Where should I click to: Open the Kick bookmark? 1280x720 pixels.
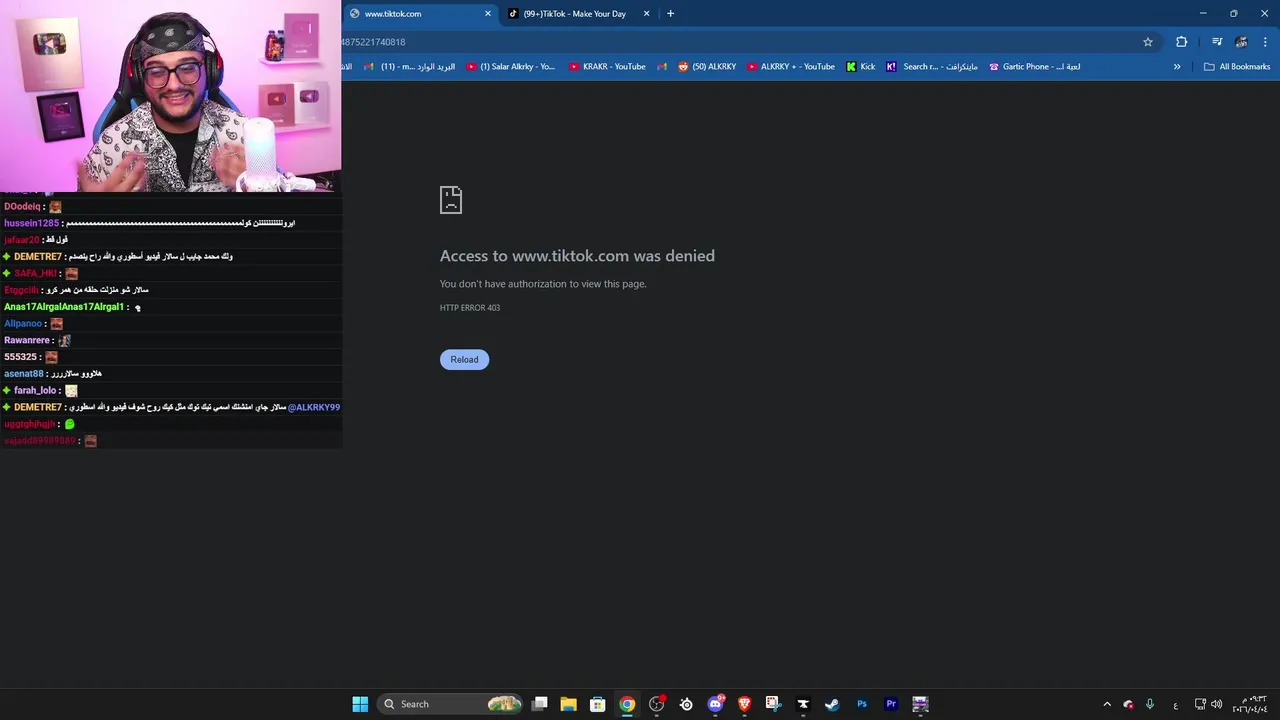pyautogui.click(x=860, y=67)
